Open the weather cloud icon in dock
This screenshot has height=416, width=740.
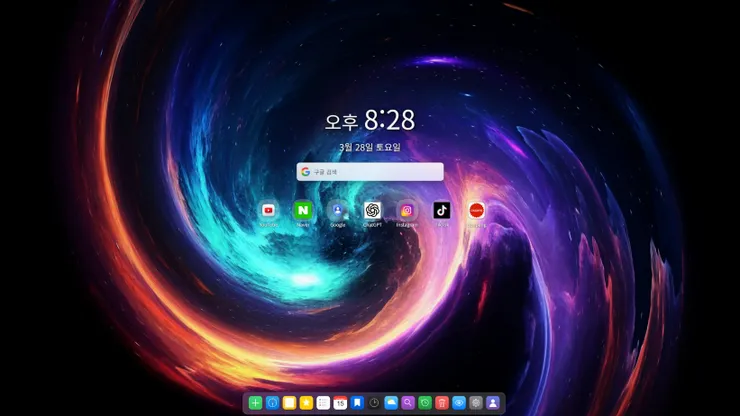[x=391, y=403]
